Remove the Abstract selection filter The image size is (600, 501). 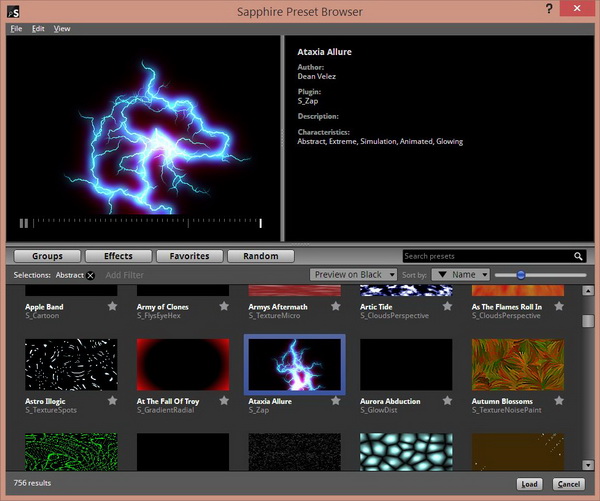91,275
